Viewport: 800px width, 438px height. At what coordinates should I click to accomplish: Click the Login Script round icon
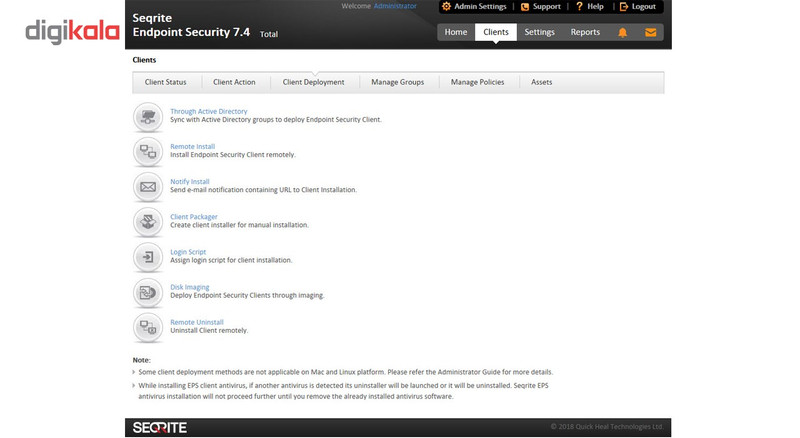click(x=148, y=257)
